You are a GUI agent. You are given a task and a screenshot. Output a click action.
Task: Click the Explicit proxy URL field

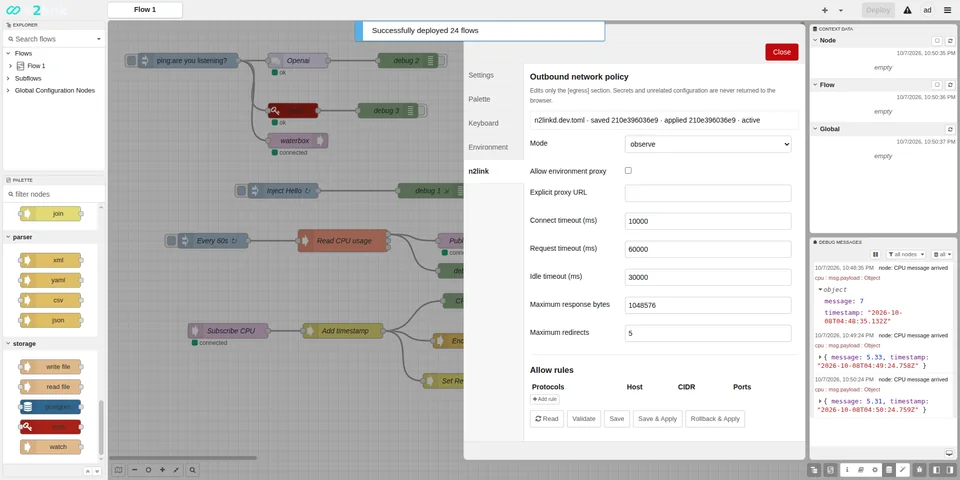(708, 193)
